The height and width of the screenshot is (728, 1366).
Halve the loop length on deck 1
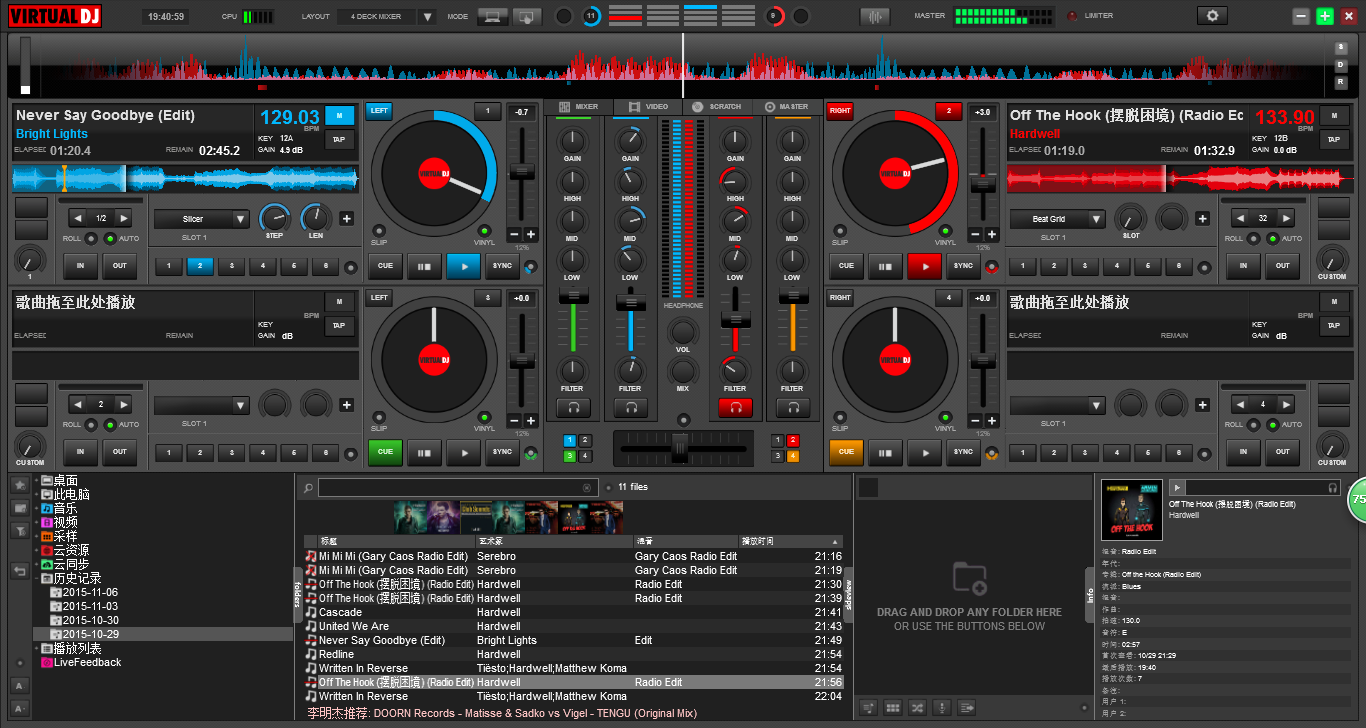pyautogui.click(x=77, y=218)
